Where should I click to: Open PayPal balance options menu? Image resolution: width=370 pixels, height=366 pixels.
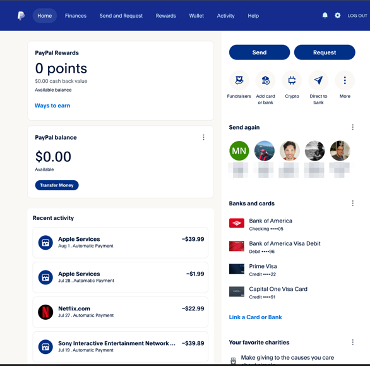(x=203, y=137)
